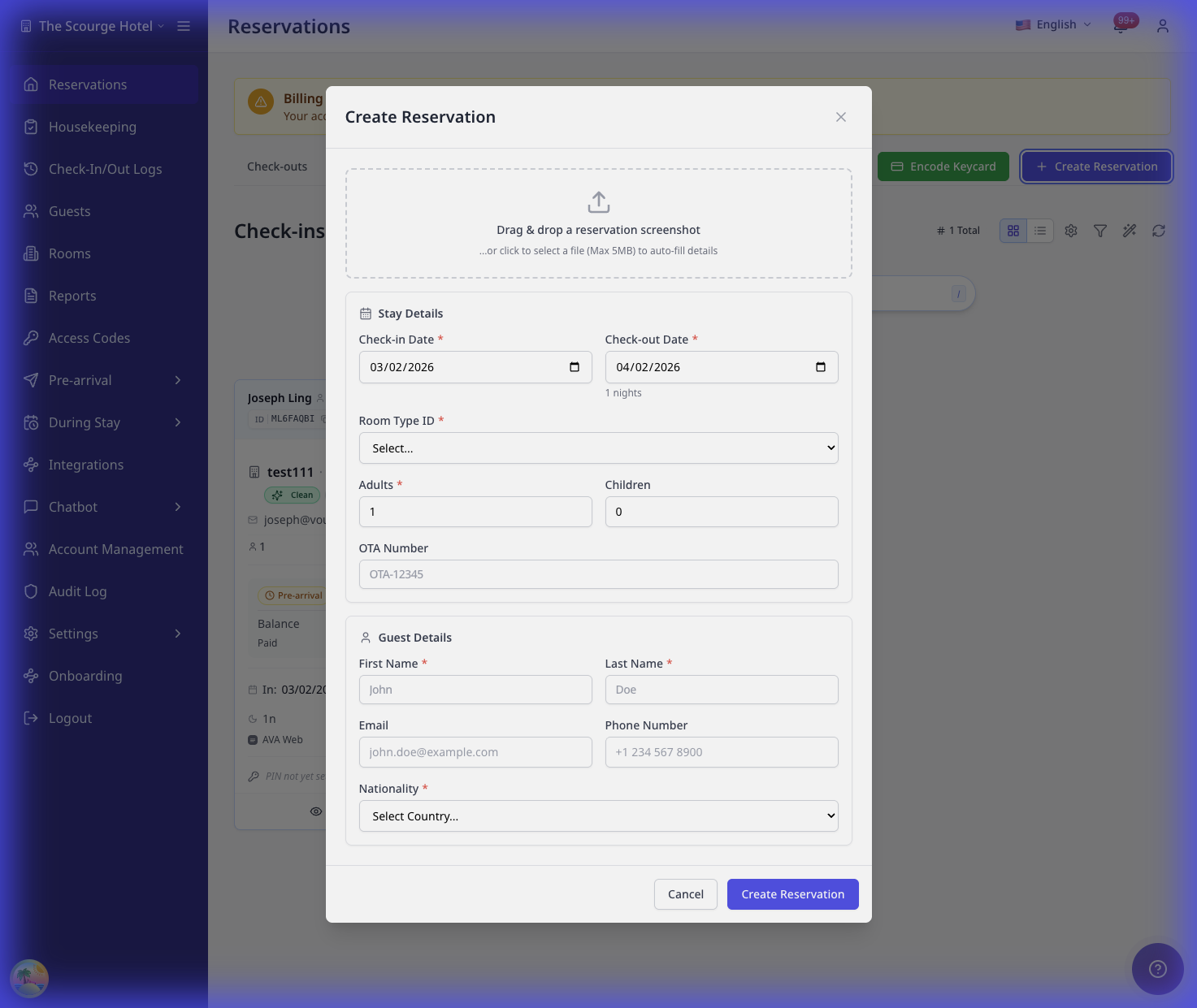This screenshot has width=1197, height=1008.
Task: Open the Room Type ID dropdown
Action: pyautogui.click(x=598, y=448)
